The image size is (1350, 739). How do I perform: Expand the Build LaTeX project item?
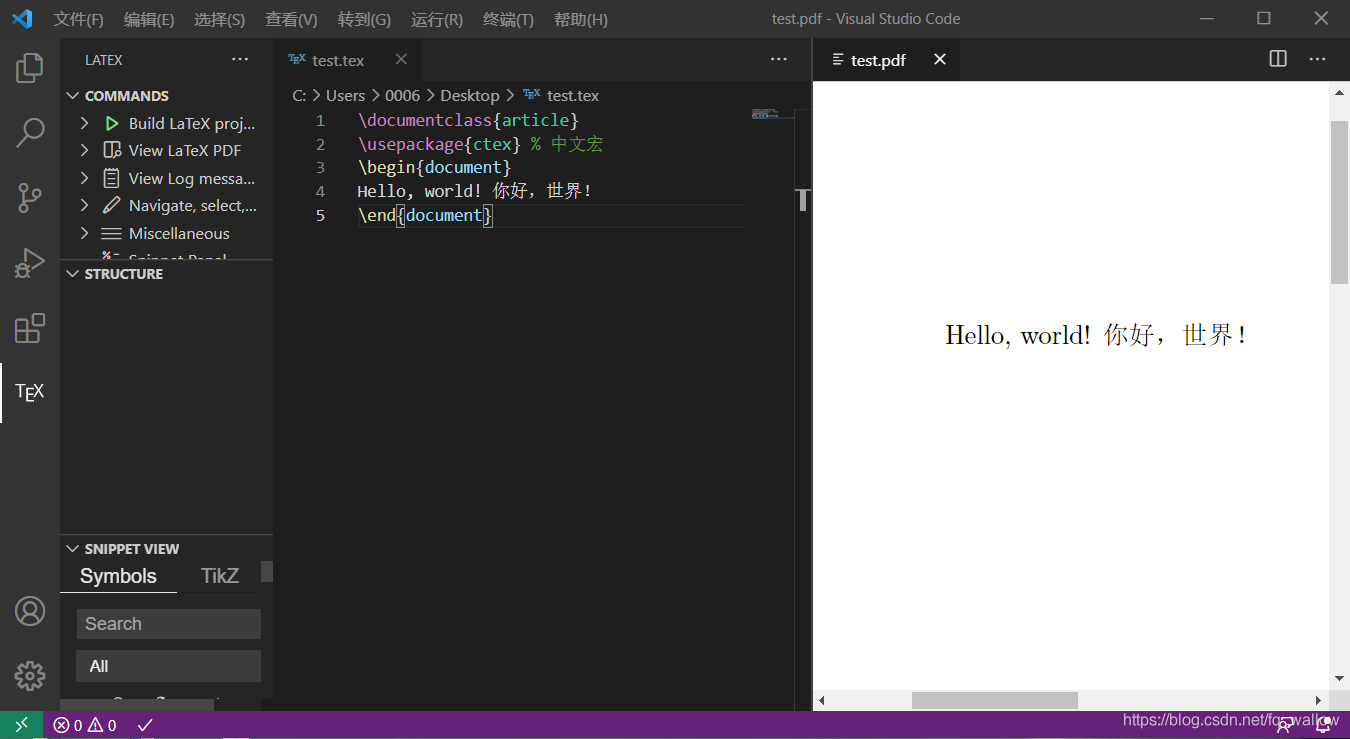[x=86, y=124]
